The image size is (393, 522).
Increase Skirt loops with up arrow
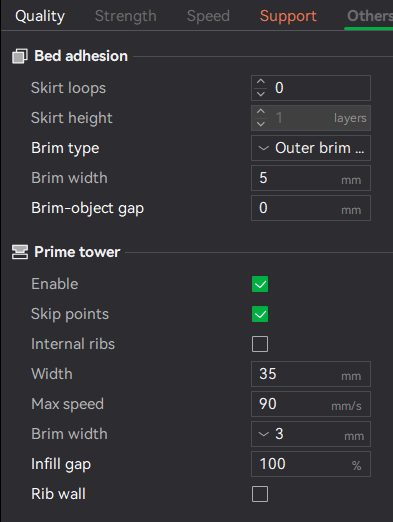261,81
